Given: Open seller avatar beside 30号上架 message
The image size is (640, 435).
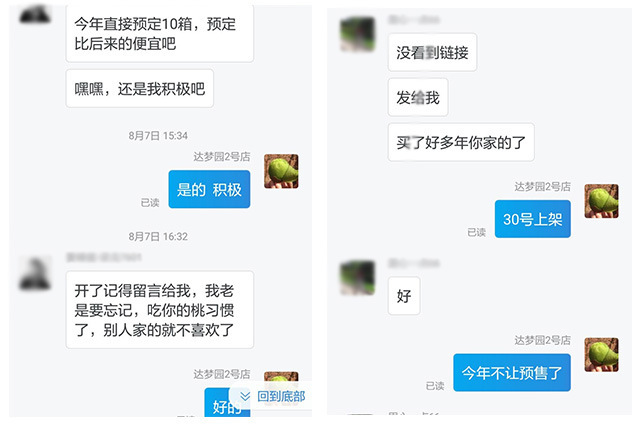Looking at the screenshot, I should coord(601,201).
